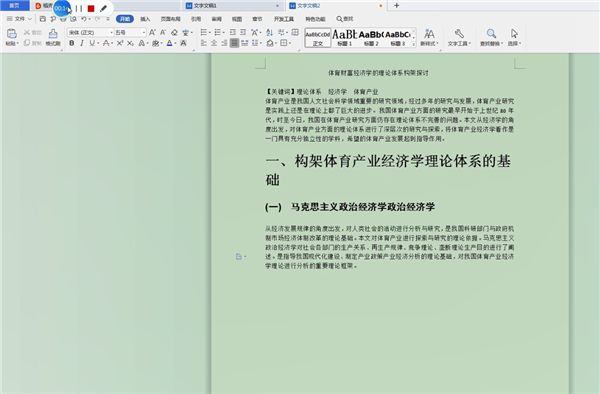This screenshot has height=394, width=600.
Task: Expand the styles gallery more arrow
Action: [414, 44]
